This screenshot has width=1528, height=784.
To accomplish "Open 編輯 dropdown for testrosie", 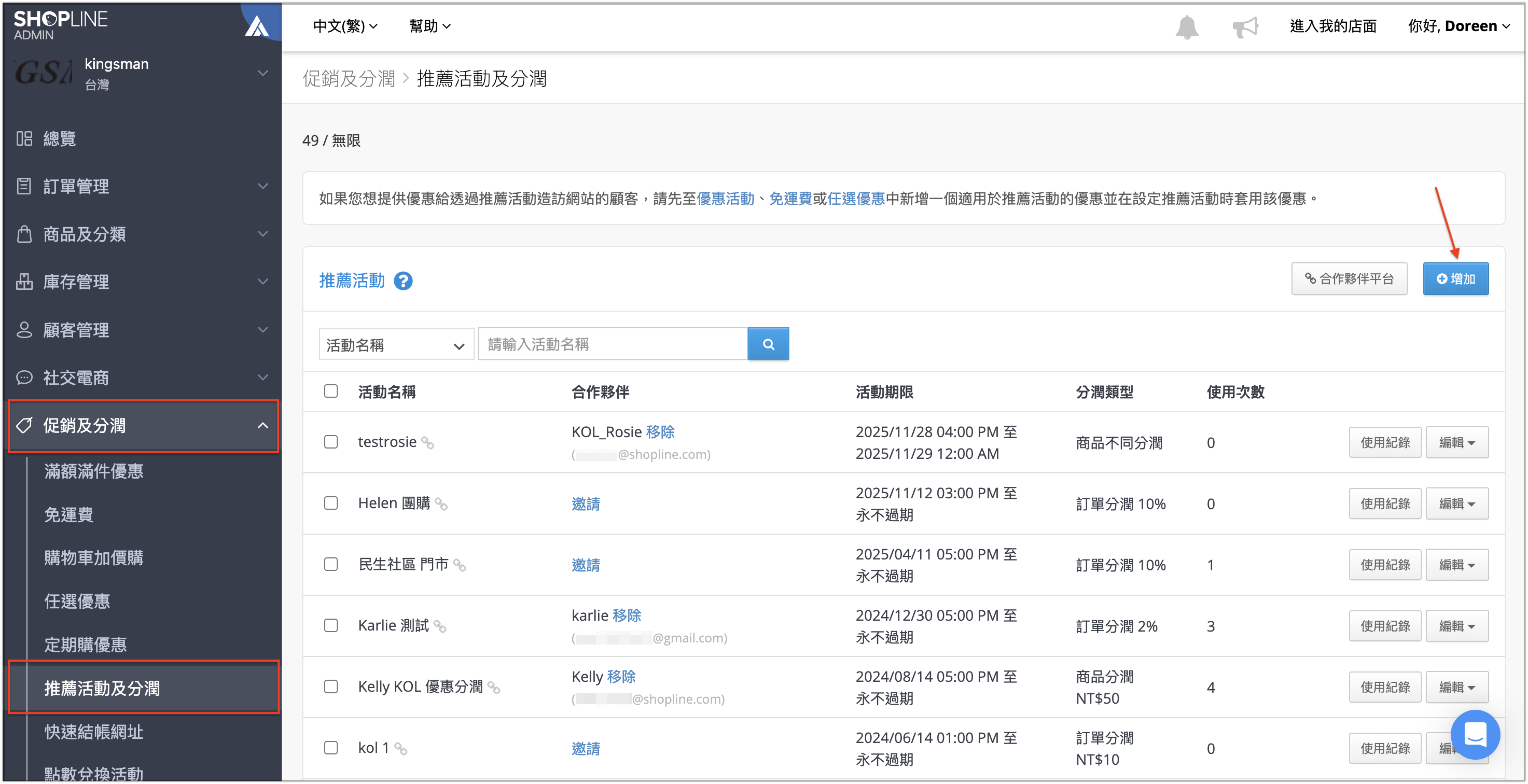I will [x=1457, y=442].
